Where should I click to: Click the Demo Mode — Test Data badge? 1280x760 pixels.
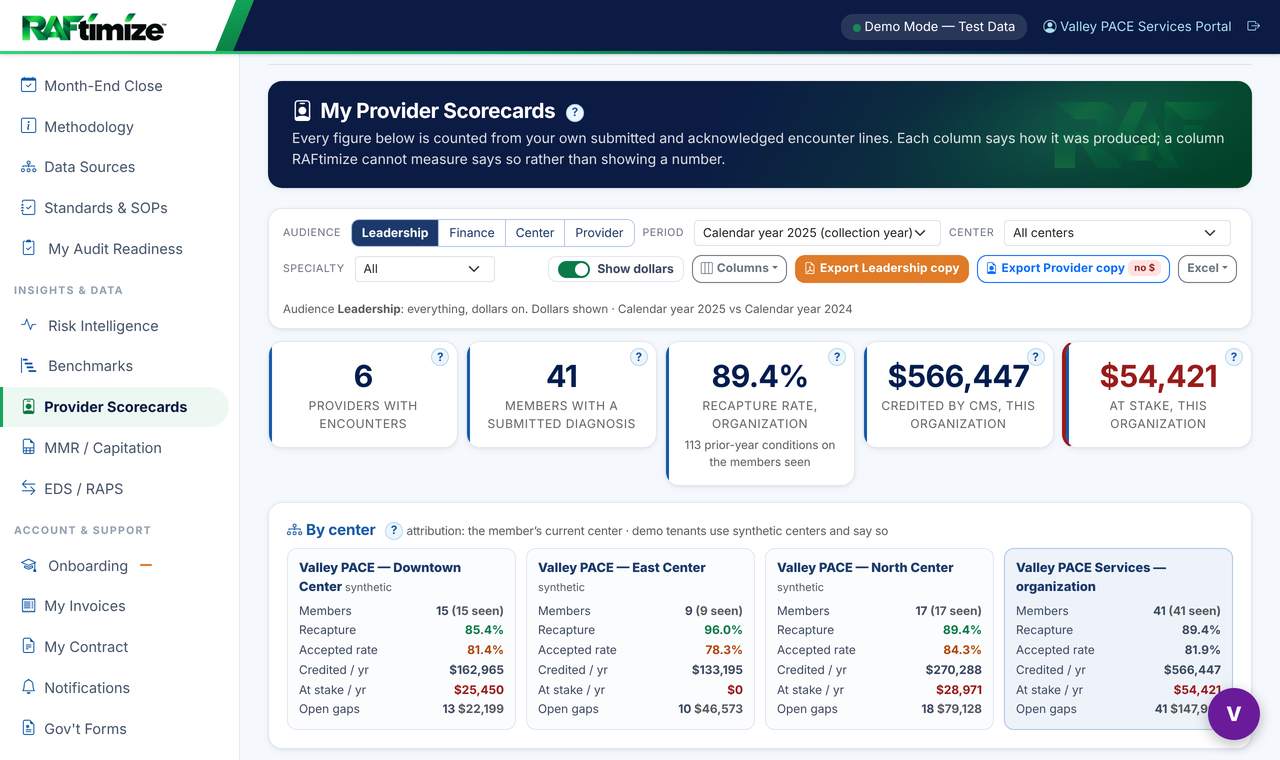pyautogui.click(x=933, y=27)
